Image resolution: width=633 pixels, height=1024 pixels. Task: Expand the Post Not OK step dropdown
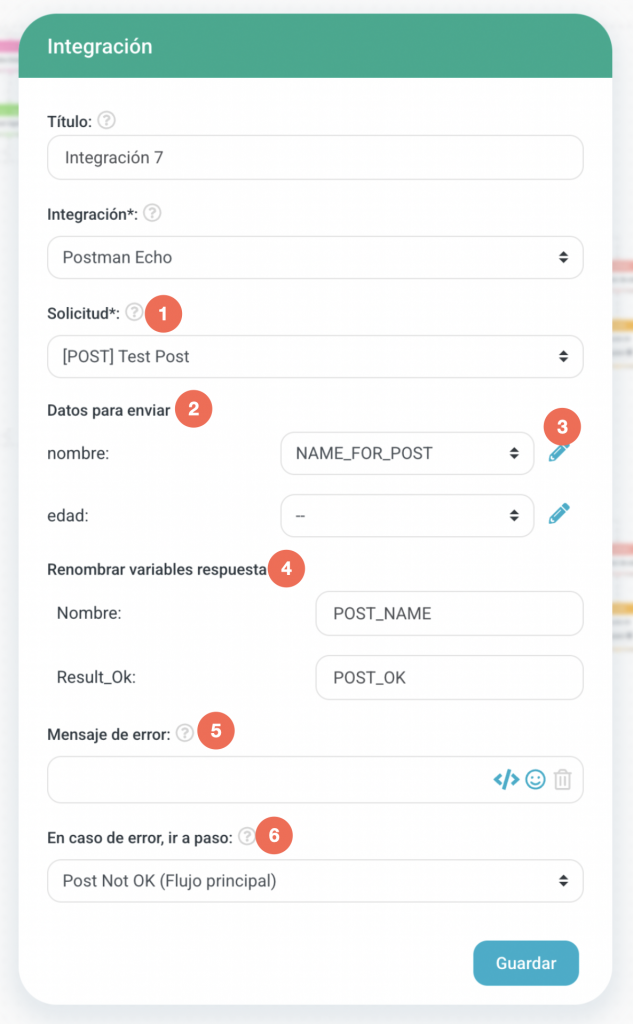coord(315,881)
